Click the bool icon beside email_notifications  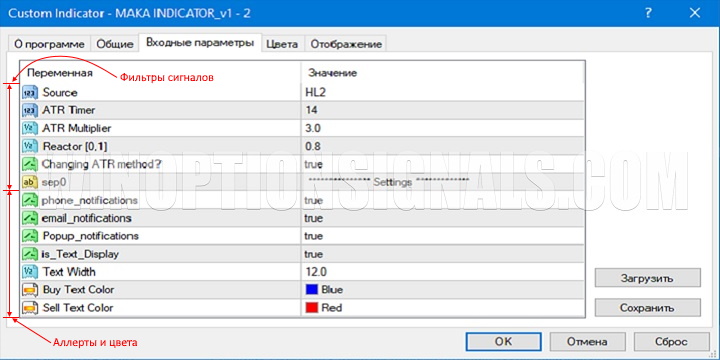pos(30,218)
